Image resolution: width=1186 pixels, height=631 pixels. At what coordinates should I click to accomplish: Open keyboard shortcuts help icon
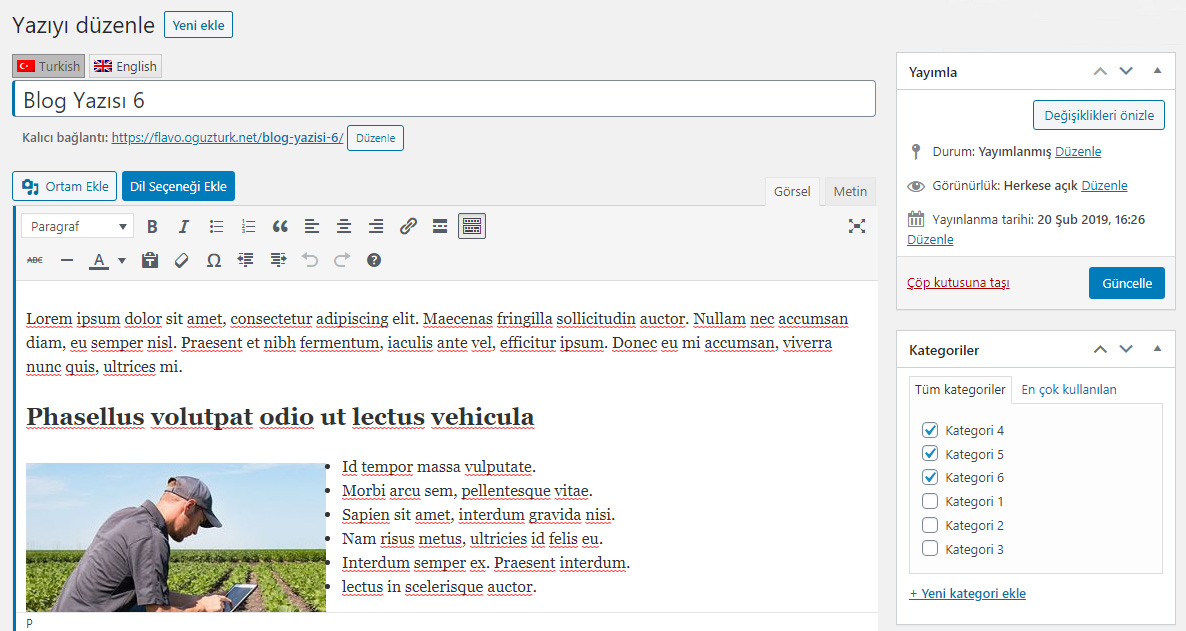374,260
